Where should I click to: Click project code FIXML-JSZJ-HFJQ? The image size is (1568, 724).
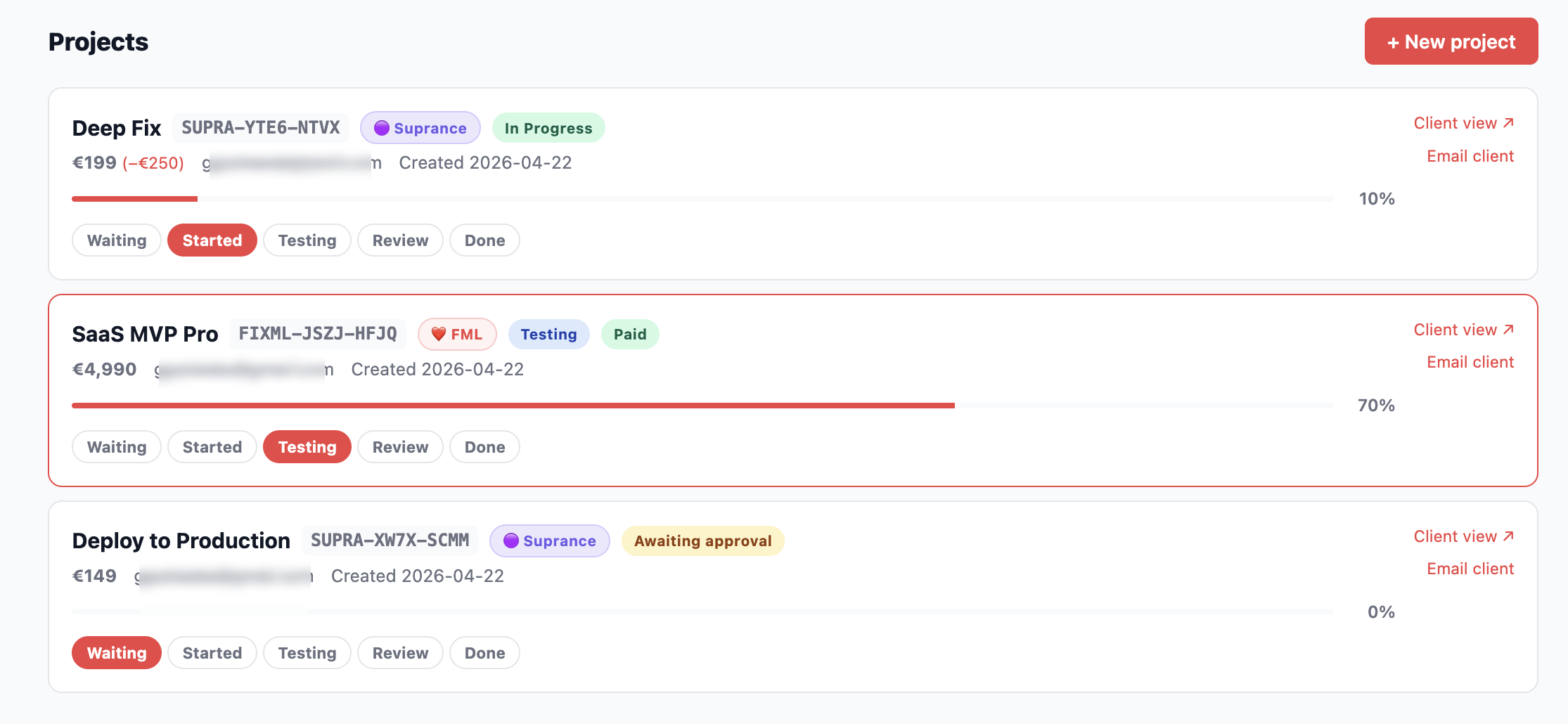click(x=318, y=333)
